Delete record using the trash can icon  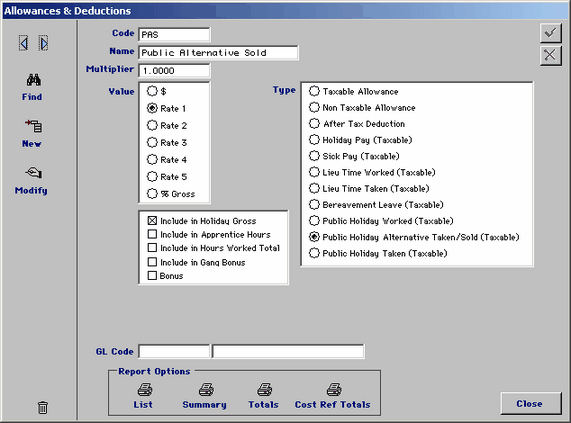point(43,407)
